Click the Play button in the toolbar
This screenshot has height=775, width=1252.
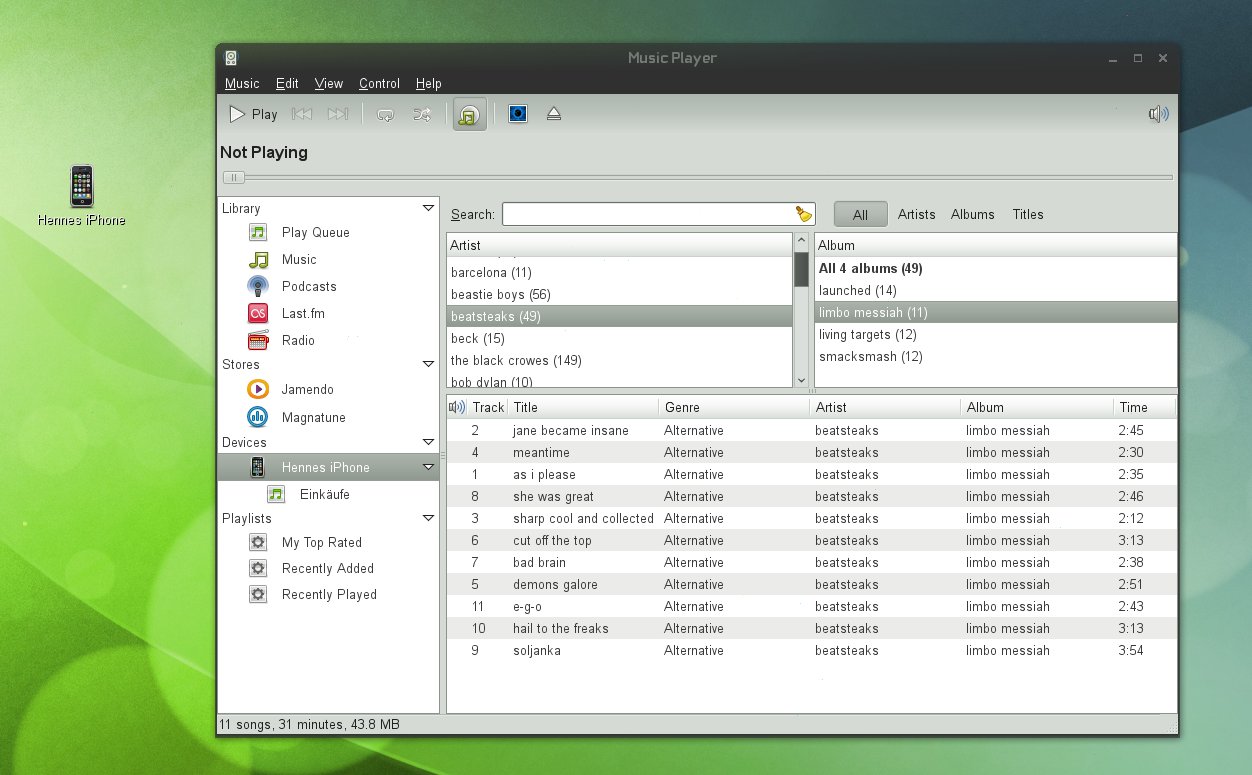coord(254,114)
